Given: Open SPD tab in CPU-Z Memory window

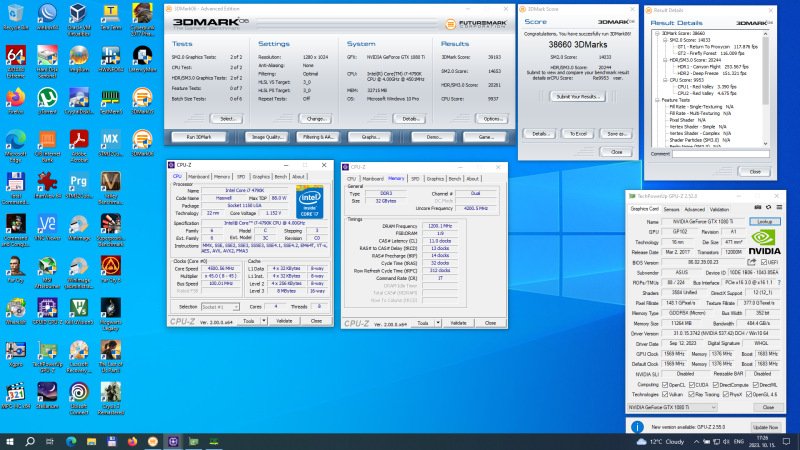Looking at the screenshot, I should coord(415,179).
